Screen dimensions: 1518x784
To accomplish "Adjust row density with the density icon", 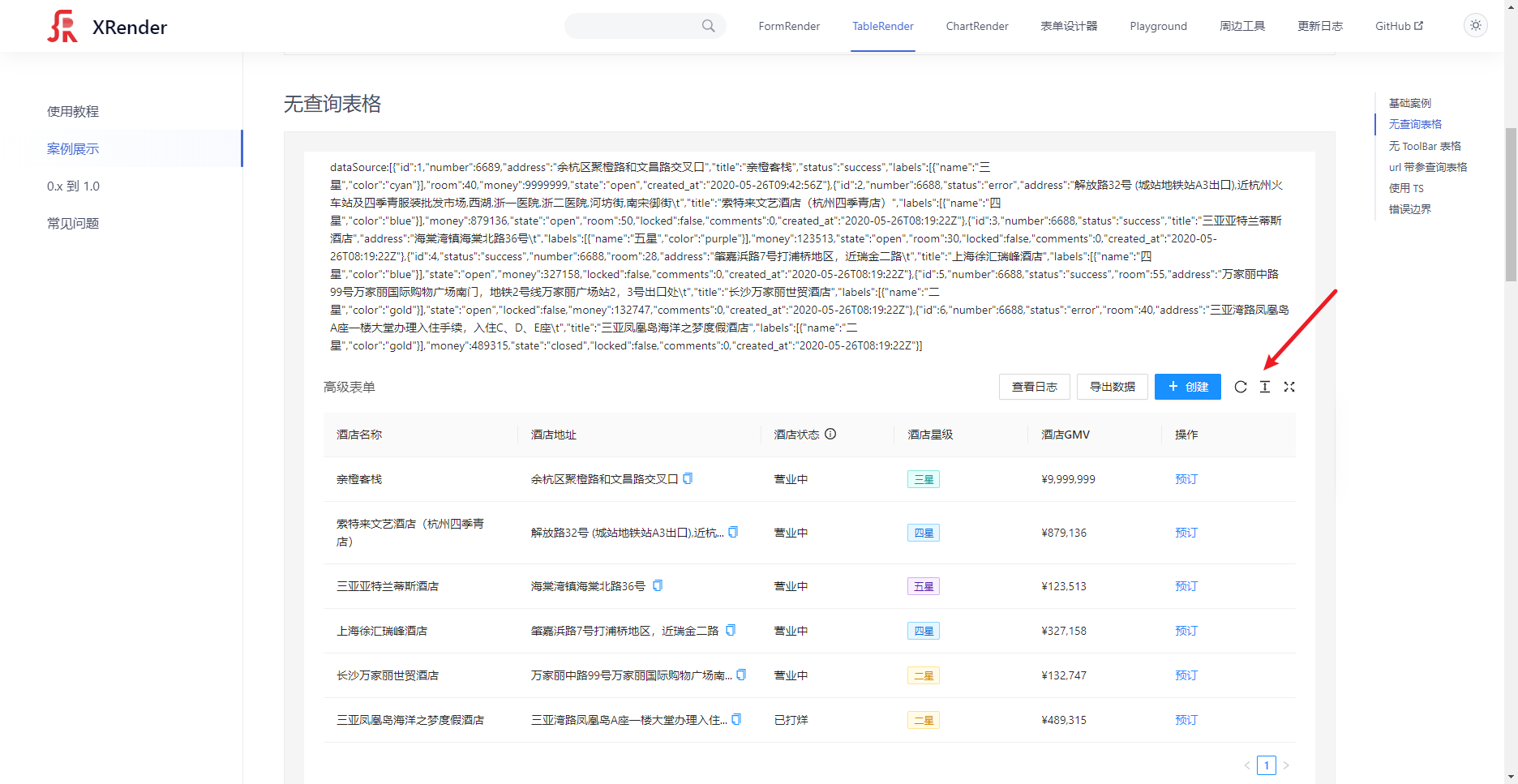I will [1264, 387].
